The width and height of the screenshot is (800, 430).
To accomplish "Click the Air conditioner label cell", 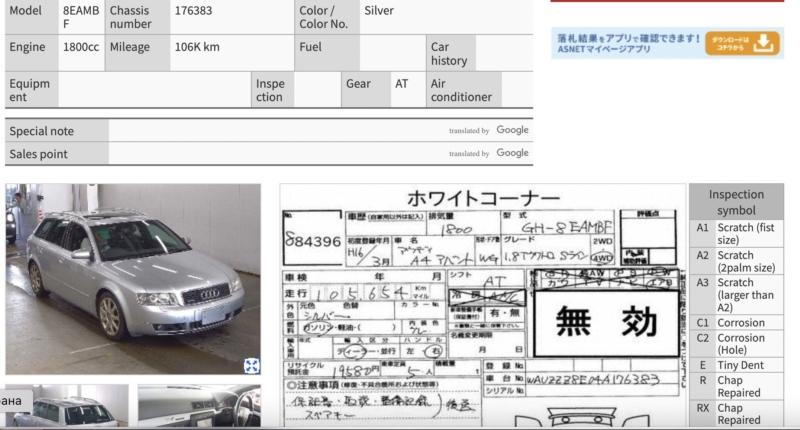I will click(x=462, y=90).
